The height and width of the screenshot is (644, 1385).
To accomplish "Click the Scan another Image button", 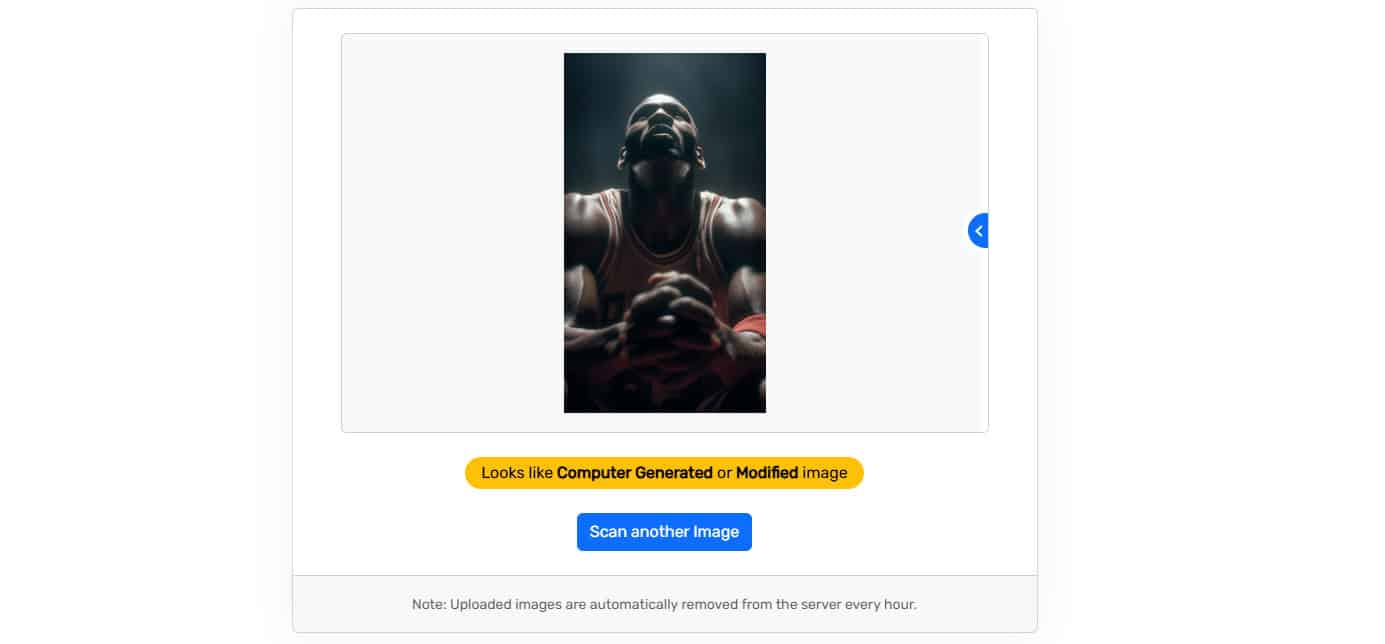I will [664, 532].
